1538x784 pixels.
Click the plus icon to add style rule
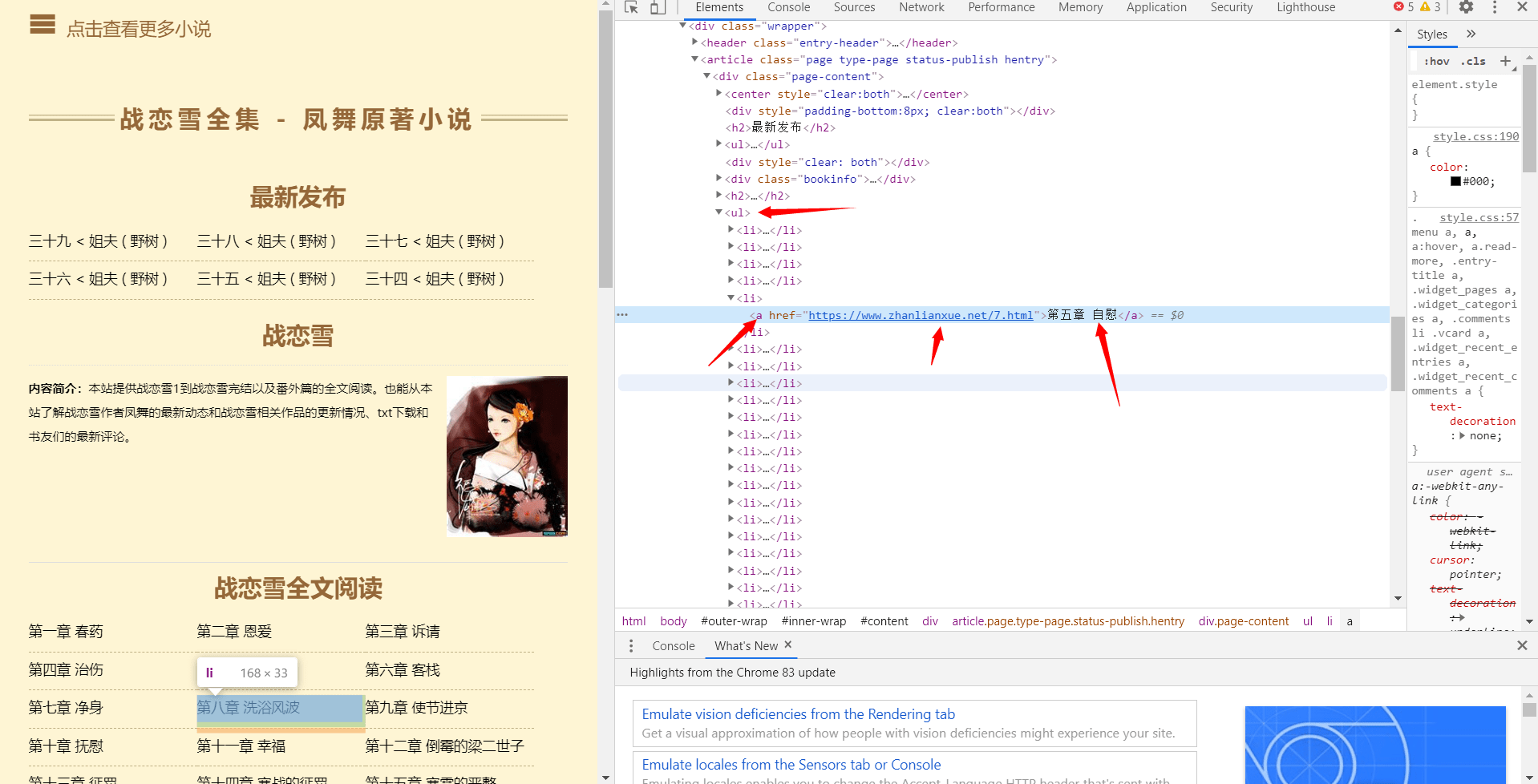(1505, 61)
